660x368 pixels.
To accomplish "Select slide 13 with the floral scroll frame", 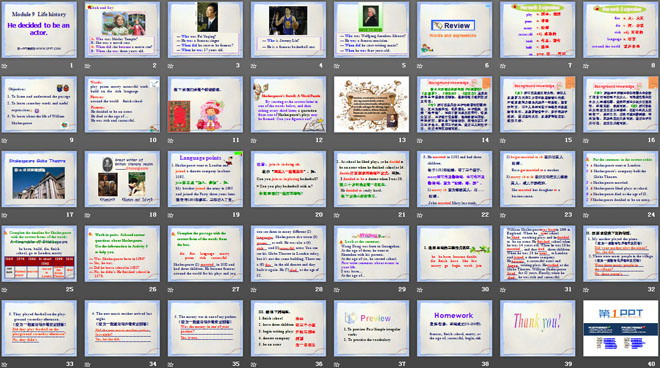I will (x=371, y=104).
